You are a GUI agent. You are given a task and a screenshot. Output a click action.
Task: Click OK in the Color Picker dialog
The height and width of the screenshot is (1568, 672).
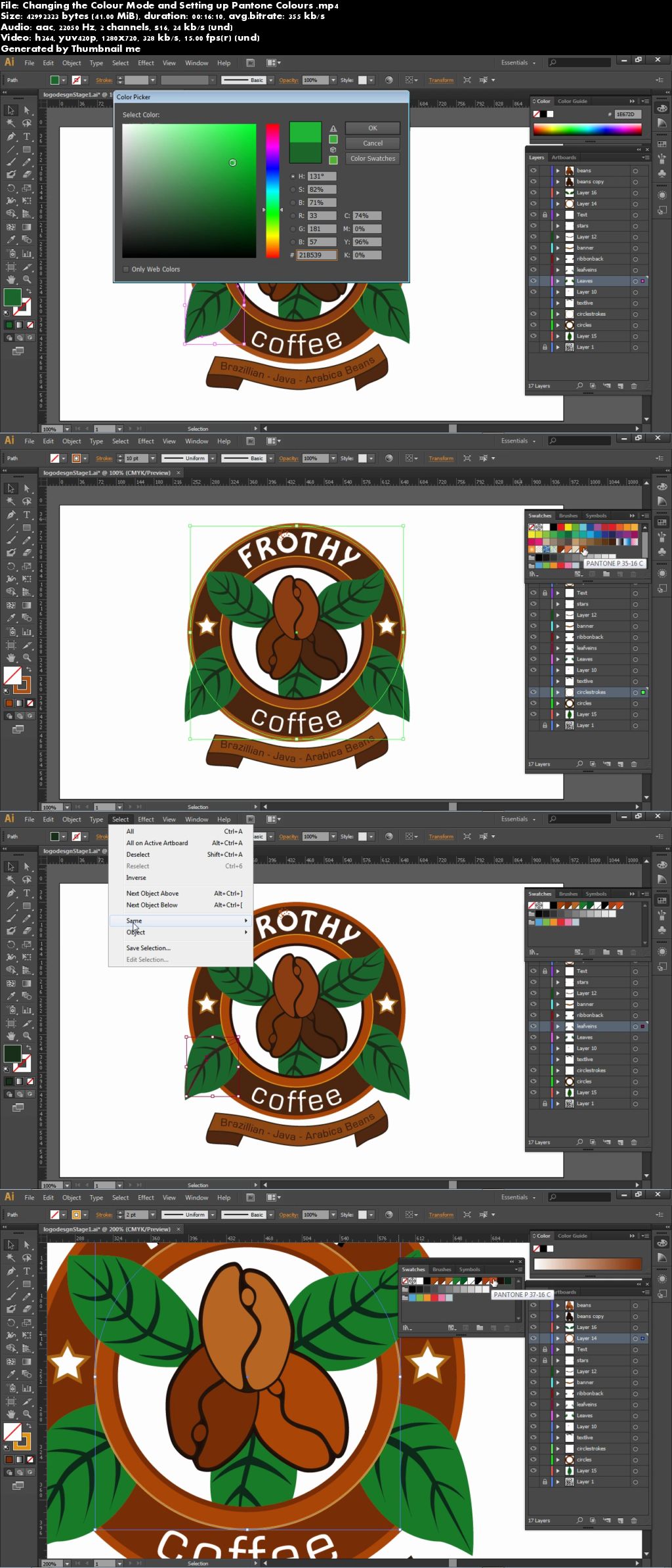(x=373, y=128)
